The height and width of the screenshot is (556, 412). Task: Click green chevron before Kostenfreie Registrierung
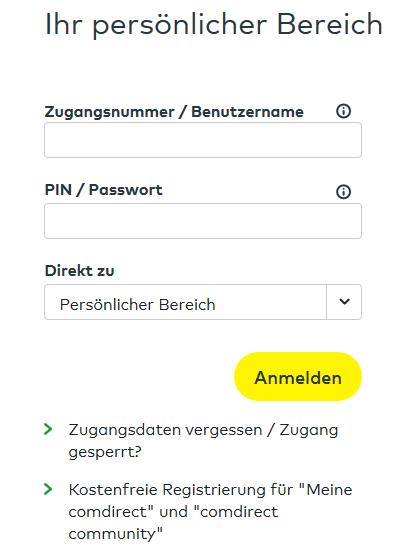(48, 489)
